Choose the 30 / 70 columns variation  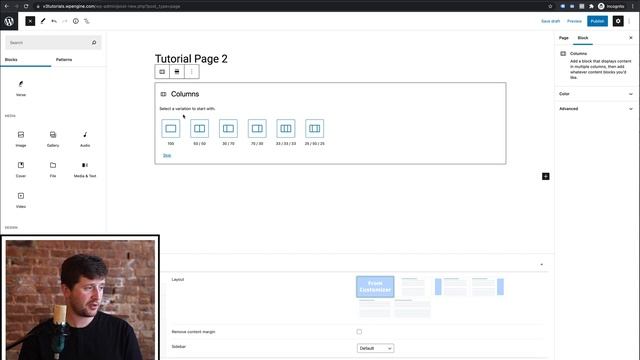pos(228,129)
